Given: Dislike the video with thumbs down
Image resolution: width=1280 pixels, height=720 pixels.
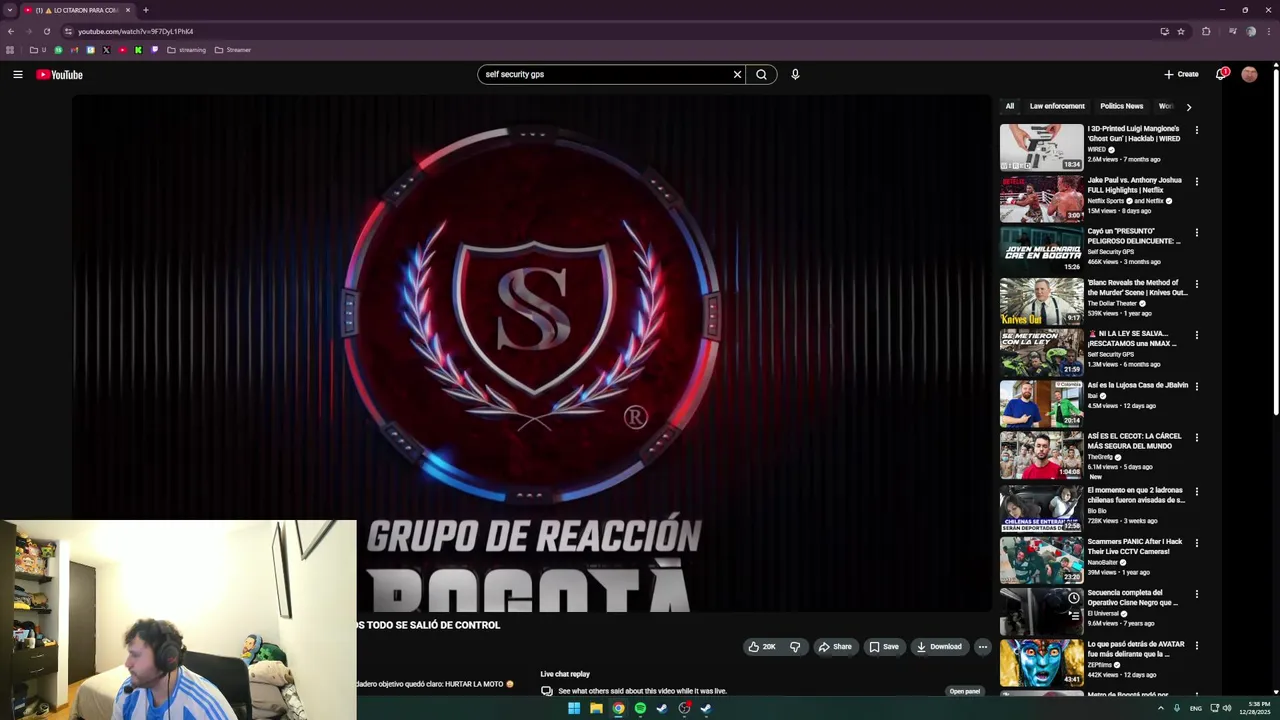Looking at the screenshot, I should pos(795,647).
